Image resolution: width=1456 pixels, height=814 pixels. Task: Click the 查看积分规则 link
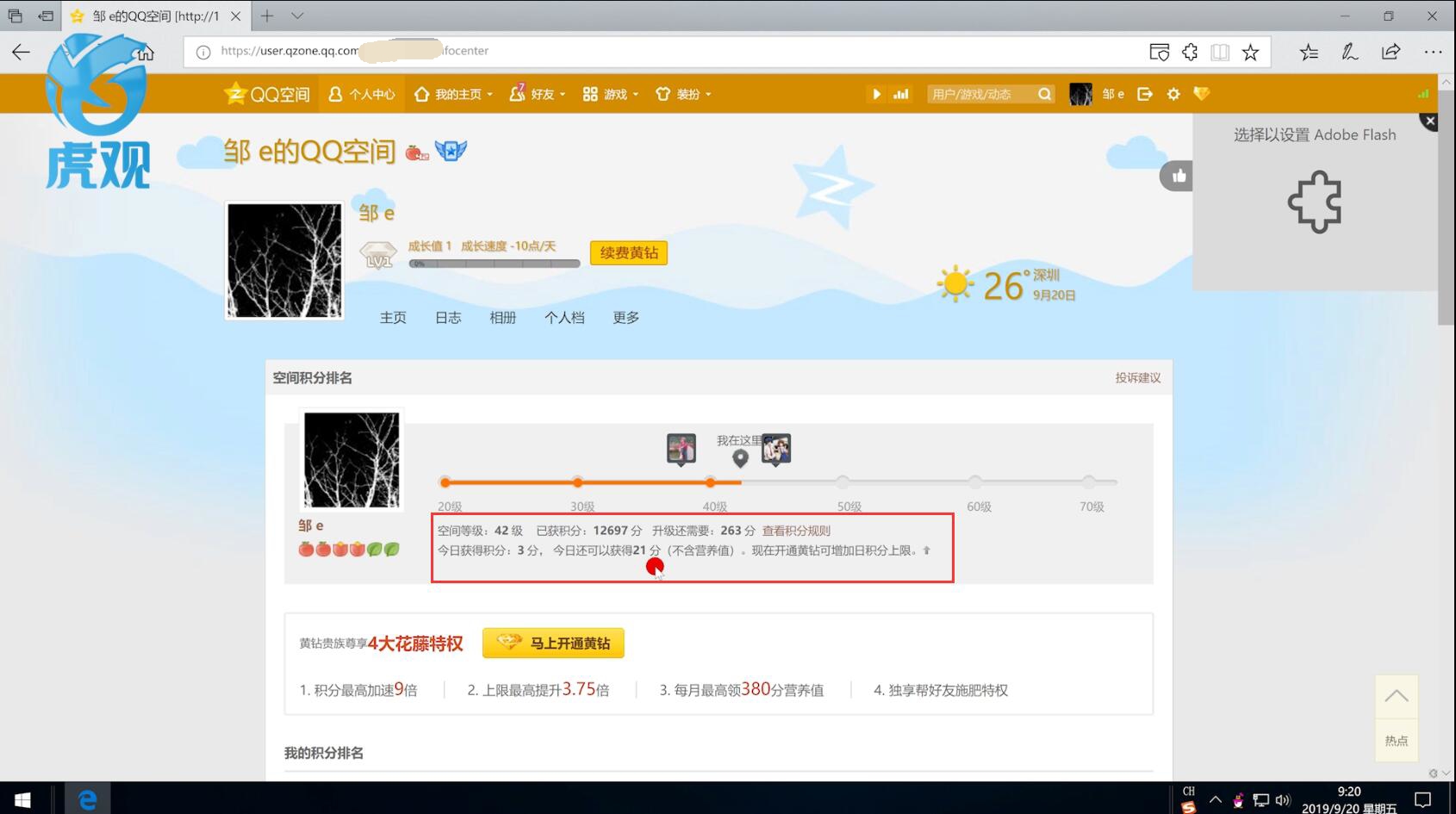(x=796, y=531)
